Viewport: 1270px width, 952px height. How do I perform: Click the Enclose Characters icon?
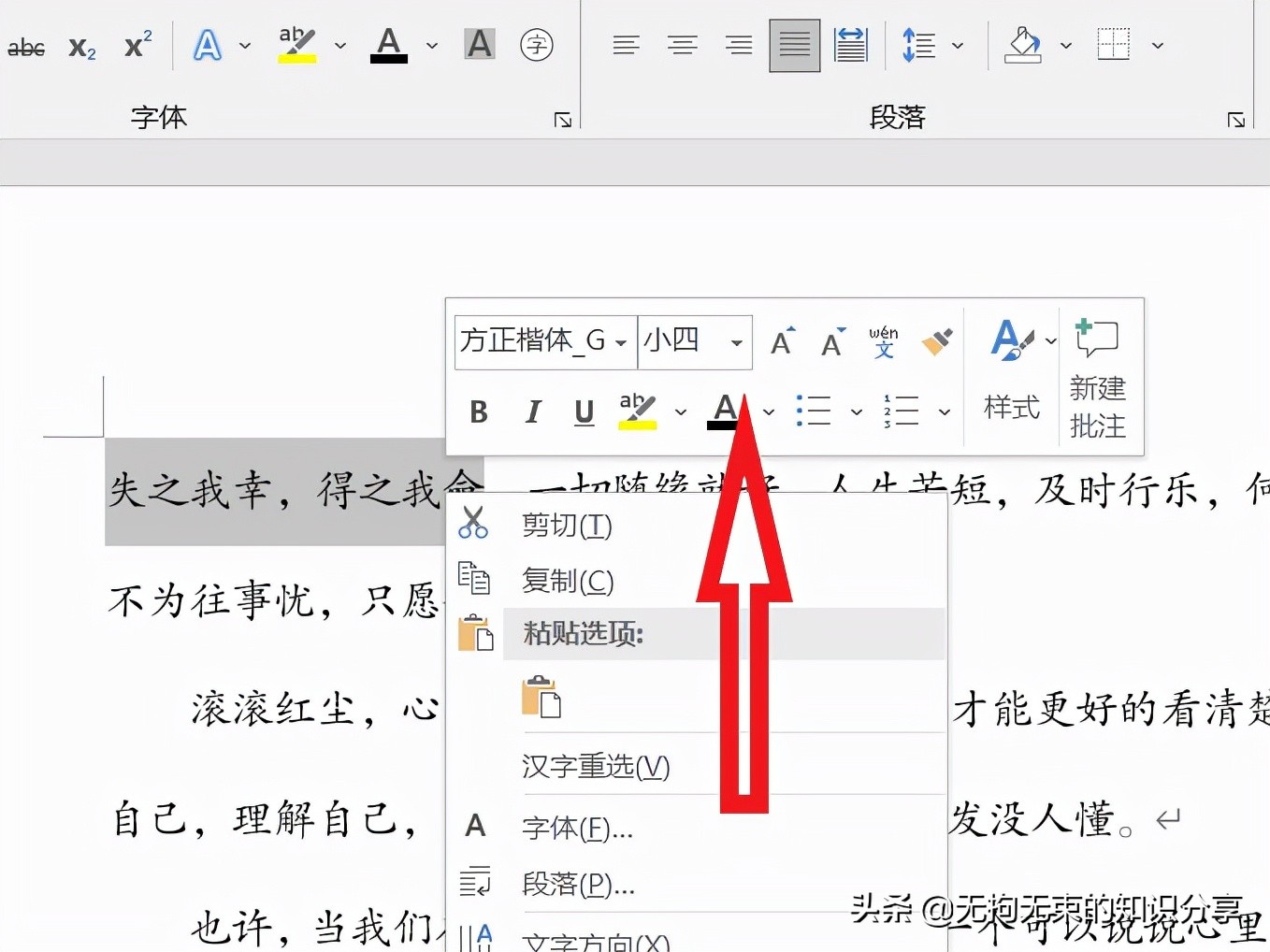pyautogui.click(x=538, y=44)
